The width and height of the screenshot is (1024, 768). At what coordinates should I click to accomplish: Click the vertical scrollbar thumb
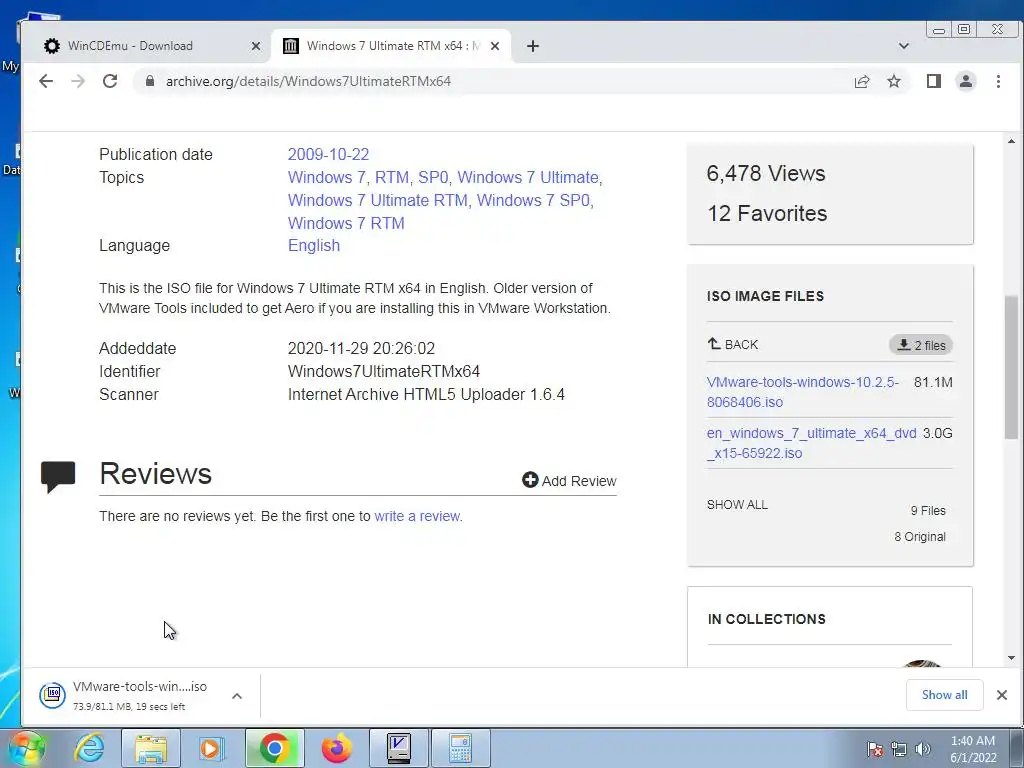click(1011, 368)
